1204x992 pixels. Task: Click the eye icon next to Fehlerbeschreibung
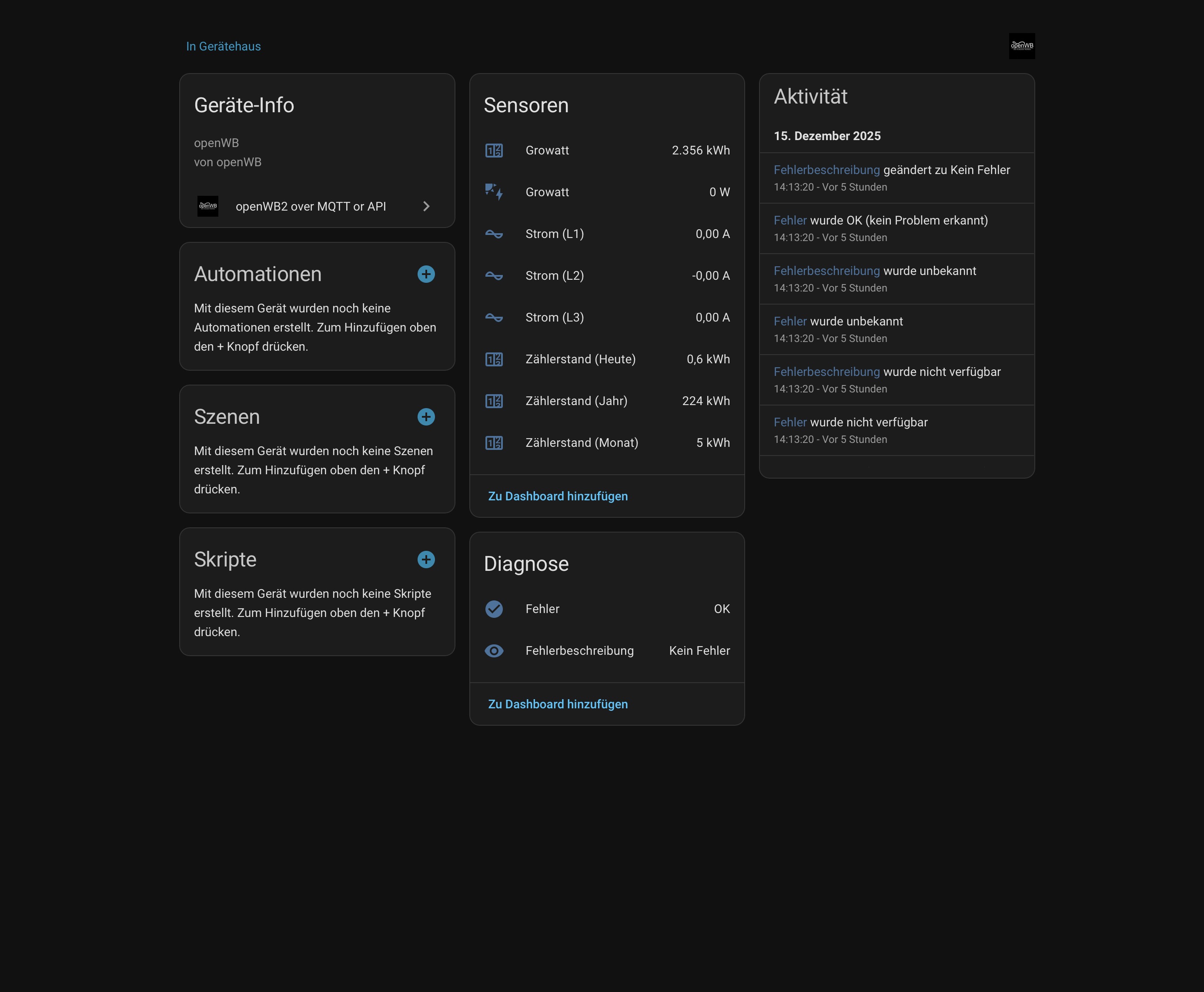[494, 651]
